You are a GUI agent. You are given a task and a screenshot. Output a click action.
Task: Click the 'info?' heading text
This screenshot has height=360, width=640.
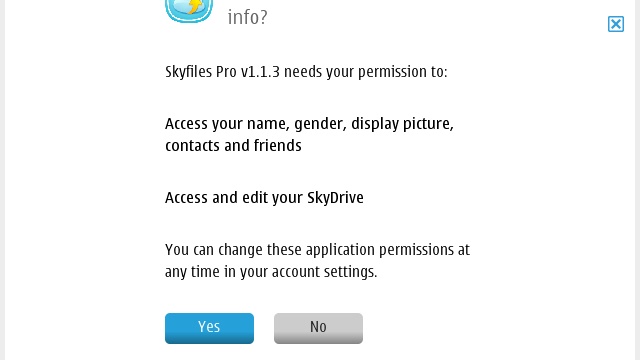pos(247,18)
